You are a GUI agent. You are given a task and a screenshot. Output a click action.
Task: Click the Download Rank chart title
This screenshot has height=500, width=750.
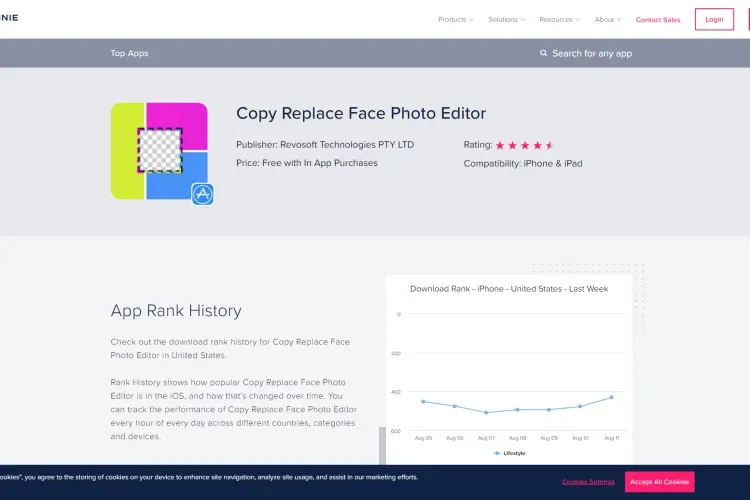click(x=509, y=289)
